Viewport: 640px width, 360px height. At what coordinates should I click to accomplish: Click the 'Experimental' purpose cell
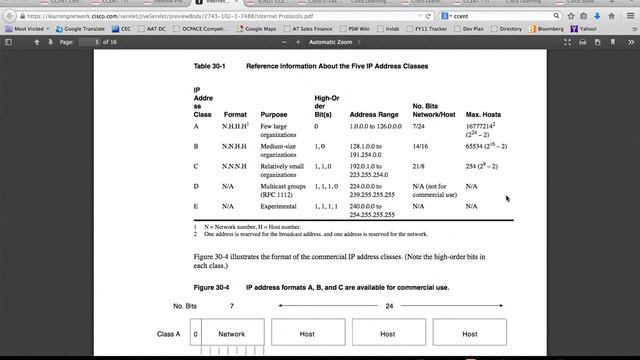278,207
